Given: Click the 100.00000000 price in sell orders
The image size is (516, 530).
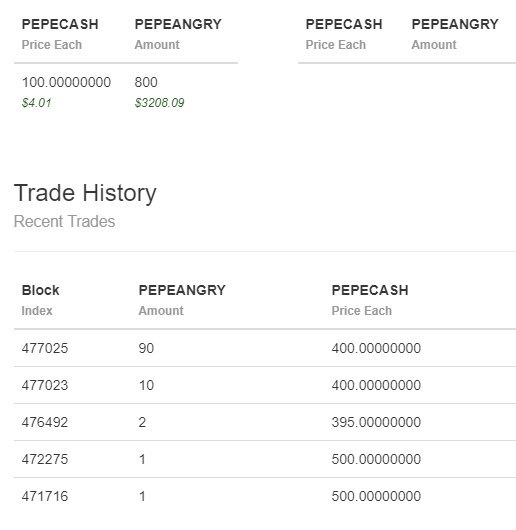Looking at the screenshot, I should point(66,82).
